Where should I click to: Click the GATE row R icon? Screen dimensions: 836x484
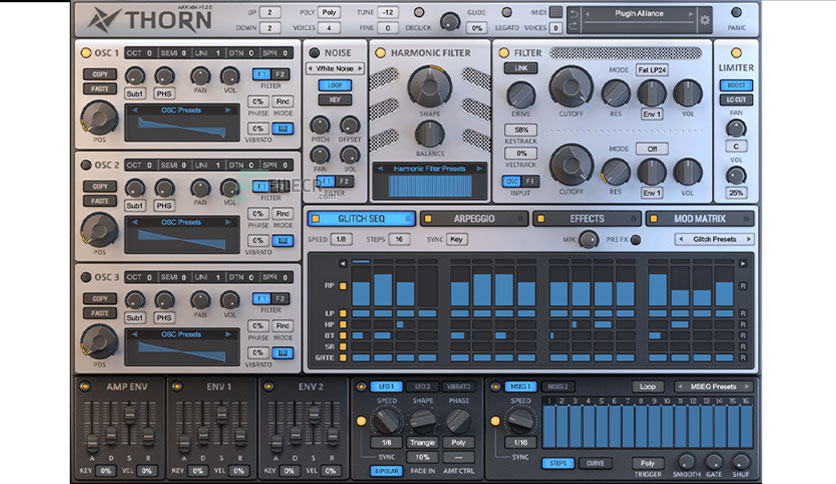[x=743, y=356]
